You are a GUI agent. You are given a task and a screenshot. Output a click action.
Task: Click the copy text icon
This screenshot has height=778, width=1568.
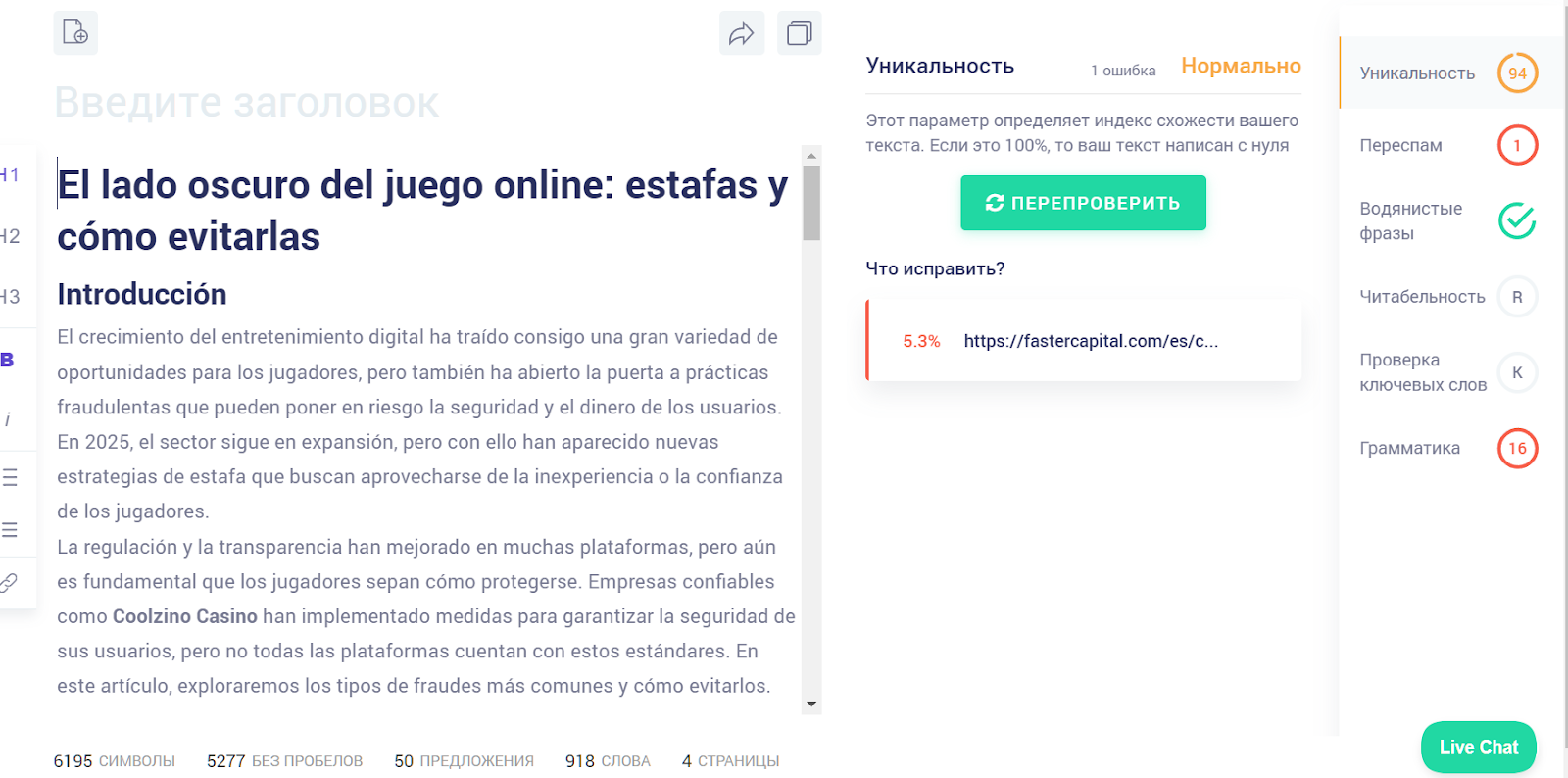pos(799,33)
